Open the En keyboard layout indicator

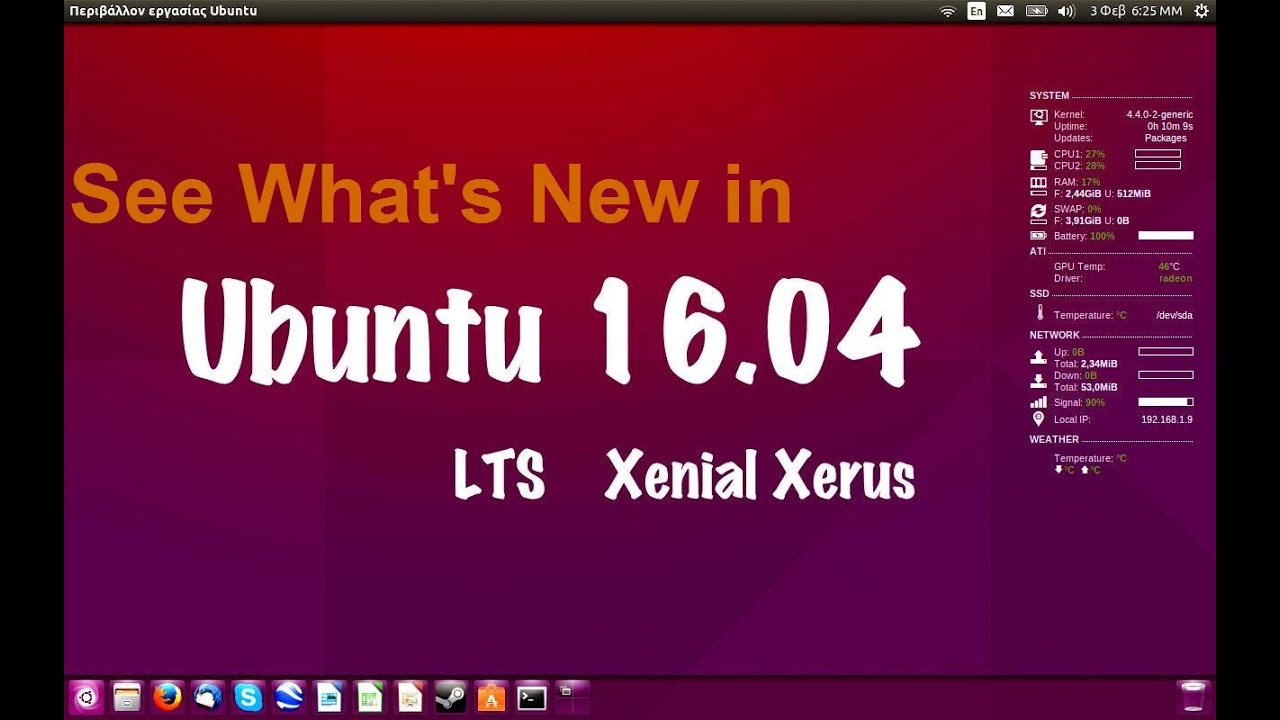[976, 11]
